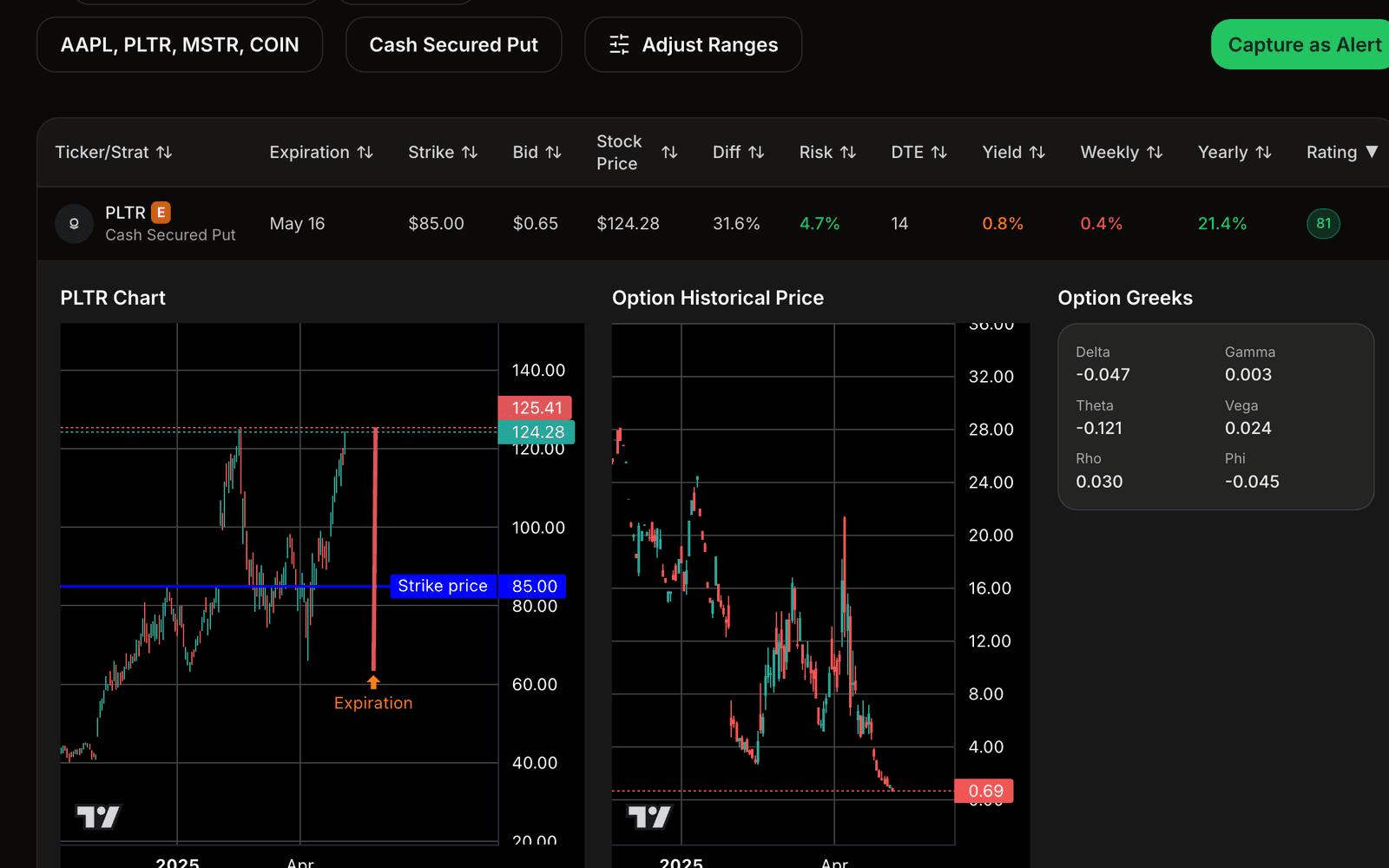Image resolution: width=1389 pixels, height=868 pixels.
Task: Click the $85.00 strike cell
Action: tap(436, 224)
